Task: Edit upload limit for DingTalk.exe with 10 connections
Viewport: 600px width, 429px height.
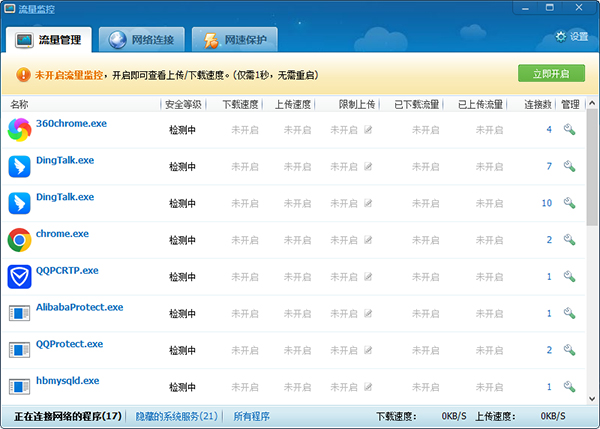Action: pyautogui.click(x=368, y=203)
